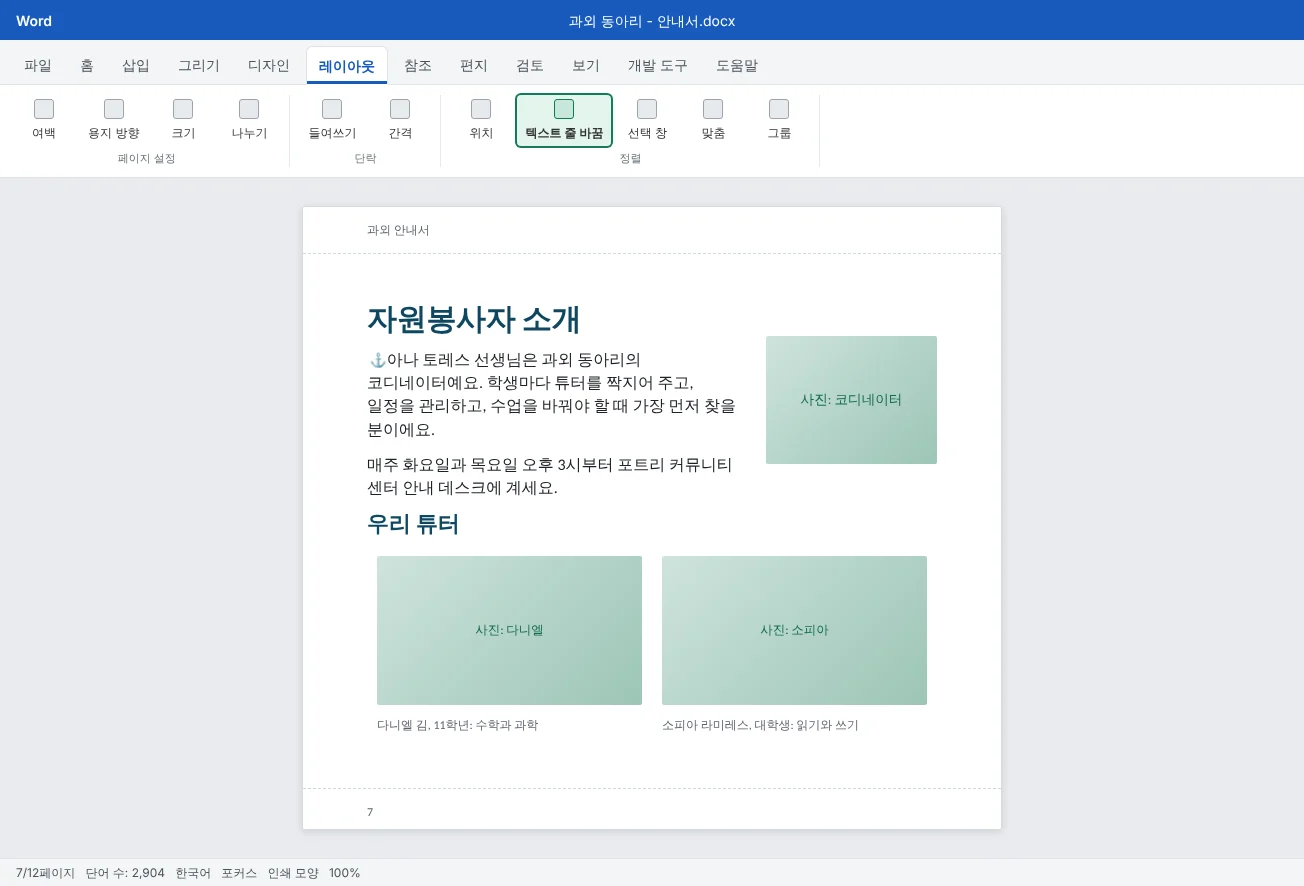
Task: Switch to the 홈 tab
Action: 87,66
